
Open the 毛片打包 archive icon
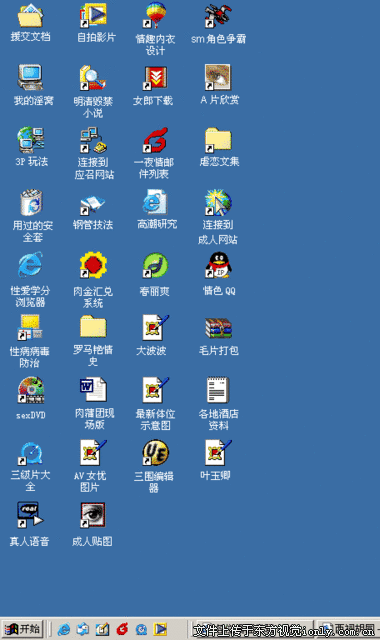pyautogui.click(x=218, y=328)
